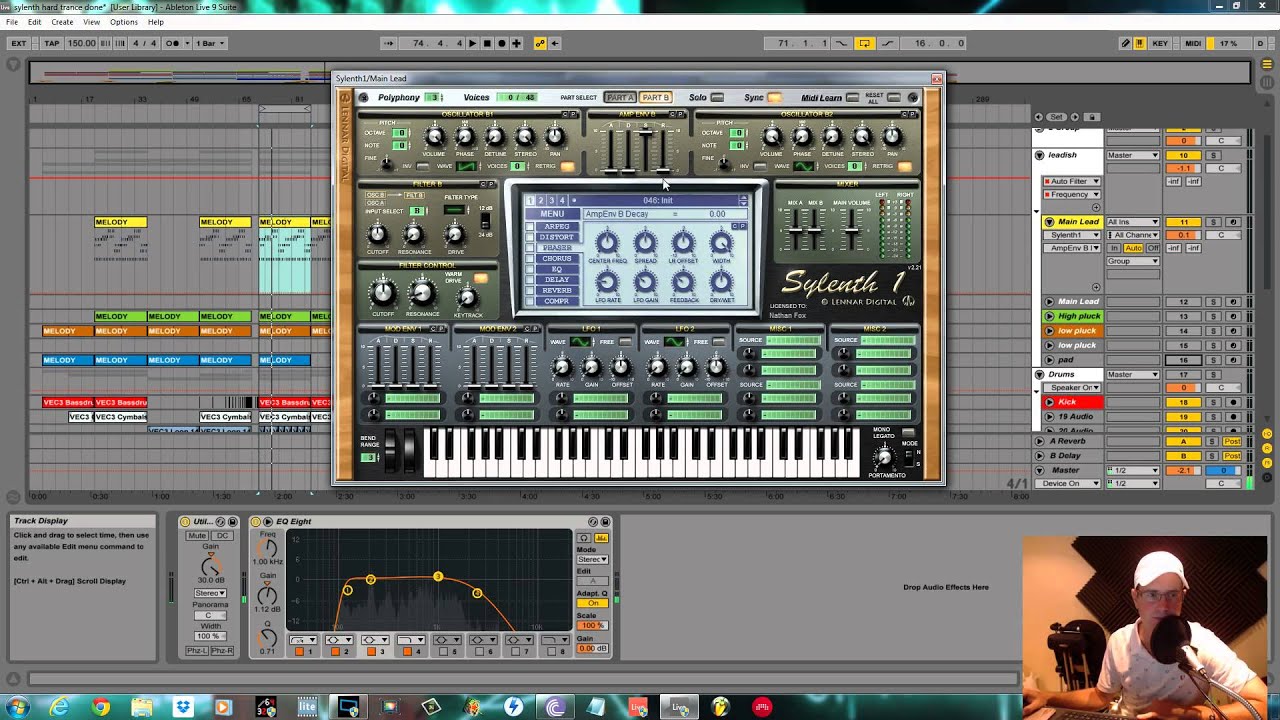Click the PORTAMENTO knob in Sylenth1
1280x720 pixels.
pos(883,457)
